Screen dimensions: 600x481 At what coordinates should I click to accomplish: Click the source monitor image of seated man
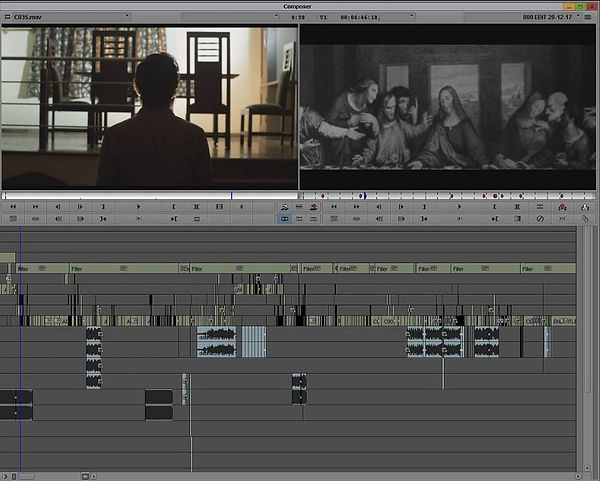coord(150,107)
